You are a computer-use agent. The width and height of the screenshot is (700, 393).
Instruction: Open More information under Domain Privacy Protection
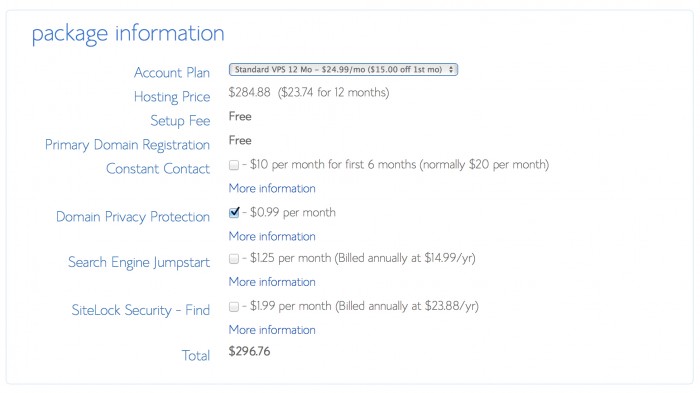point(272,236)
